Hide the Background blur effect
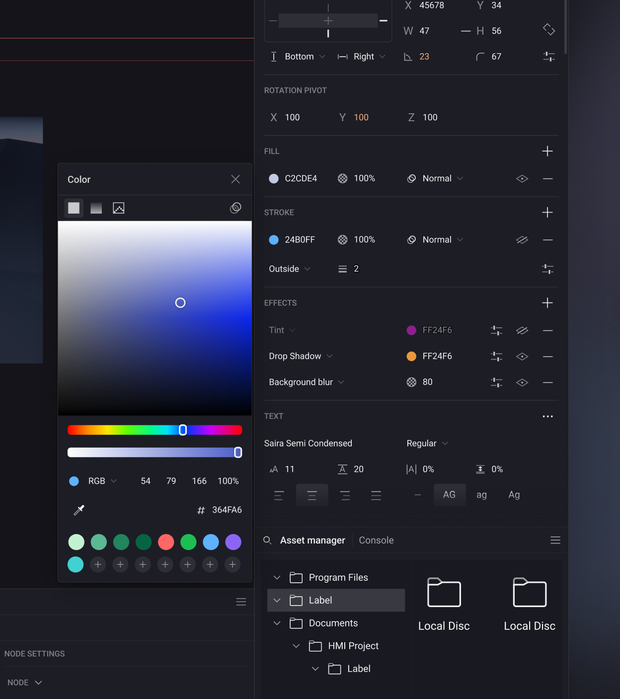 pos(522,382)
